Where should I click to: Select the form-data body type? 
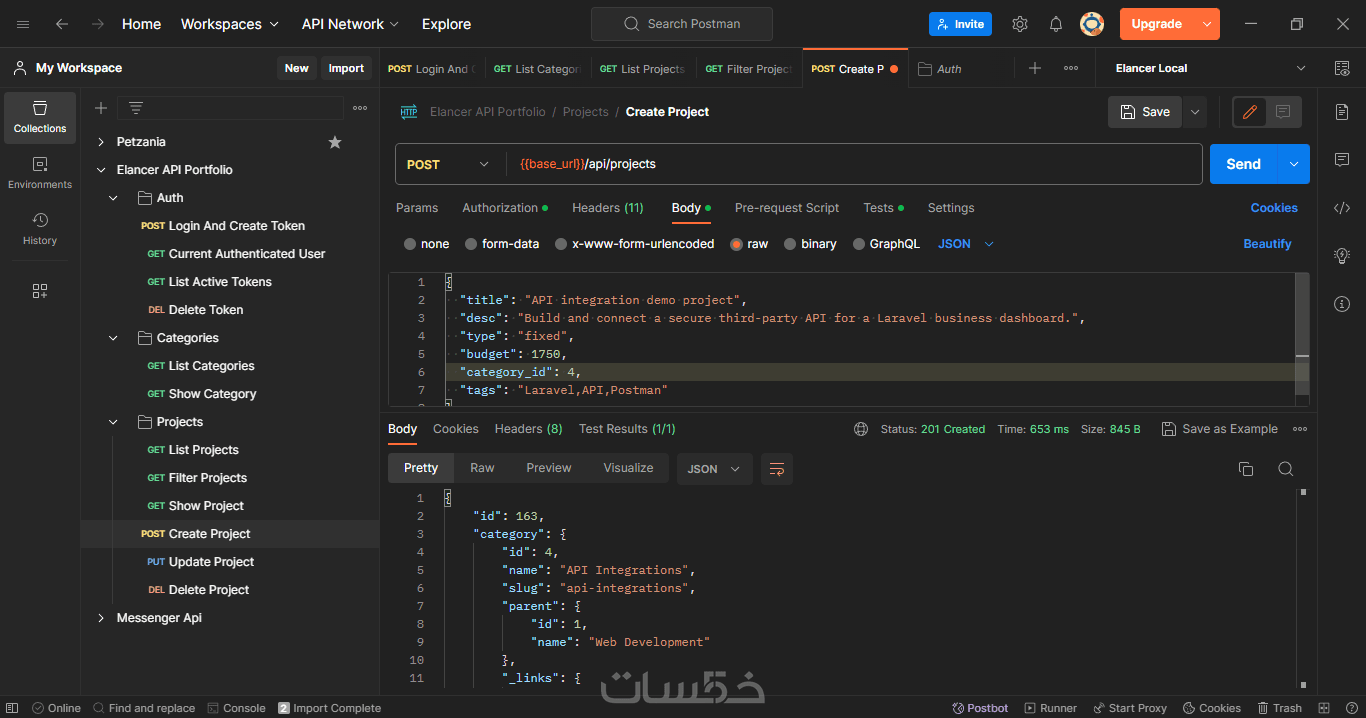coord(500,244)
